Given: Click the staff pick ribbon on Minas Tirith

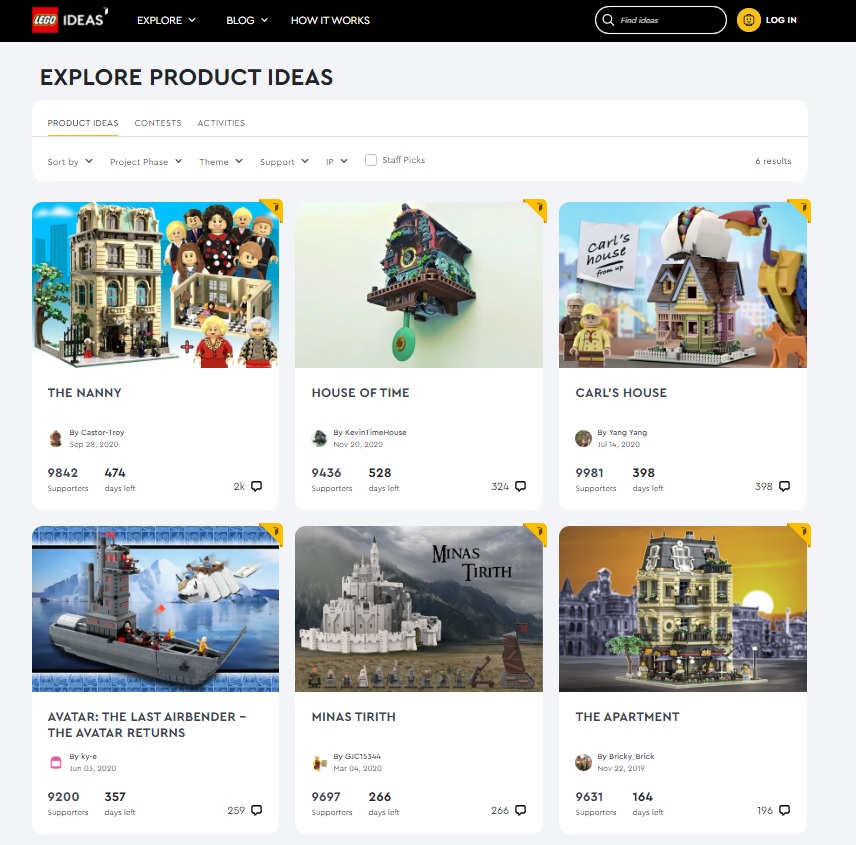Looking at the screenshot, I should [x=536, y=533].
